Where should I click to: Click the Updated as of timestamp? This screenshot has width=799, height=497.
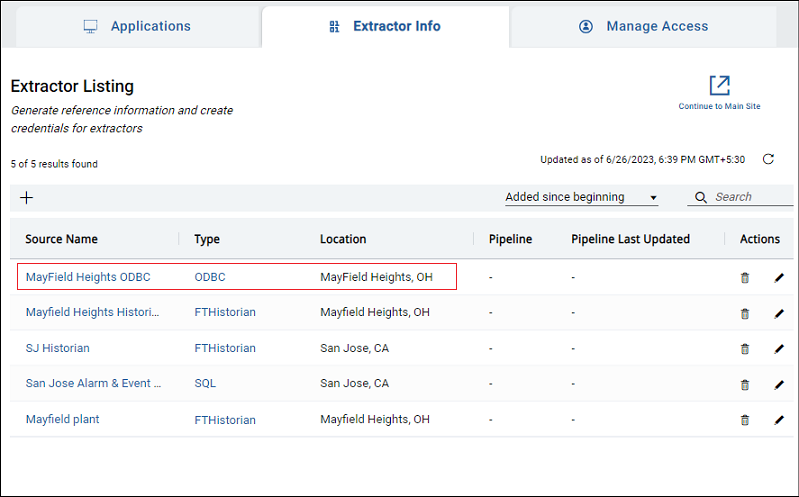pyautogui.click(x=642, y=160)
